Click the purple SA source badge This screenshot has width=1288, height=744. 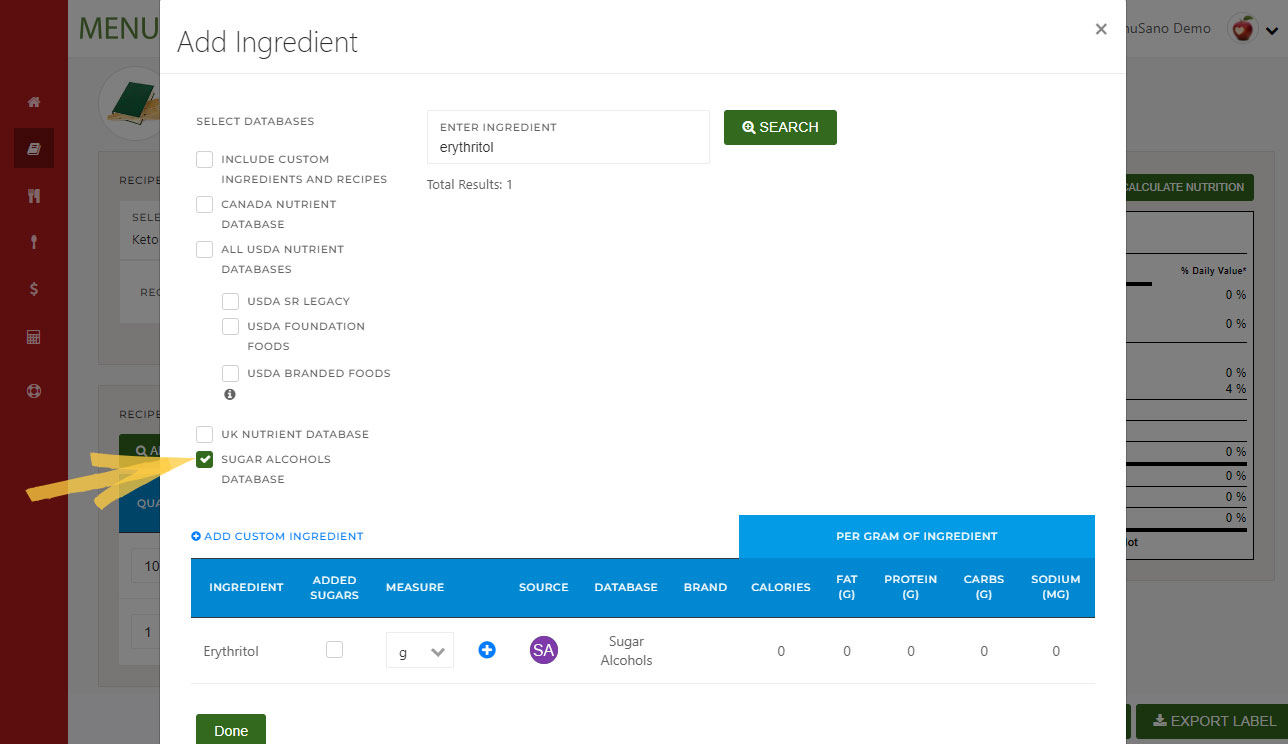click(x=543, y=650)
